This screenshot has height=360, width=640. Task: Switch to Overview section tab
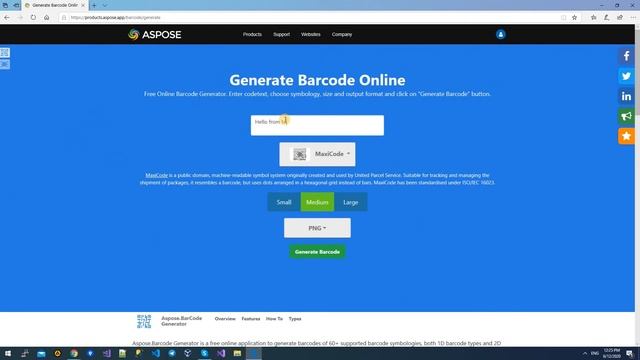(x=225, y=319)
